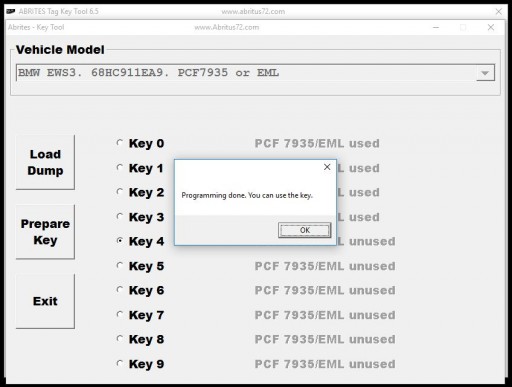The width and height of the screenshot is (512, 387).
Task: Minimize the Abrites - Key Tool window
Action: [x=436, y=27]
